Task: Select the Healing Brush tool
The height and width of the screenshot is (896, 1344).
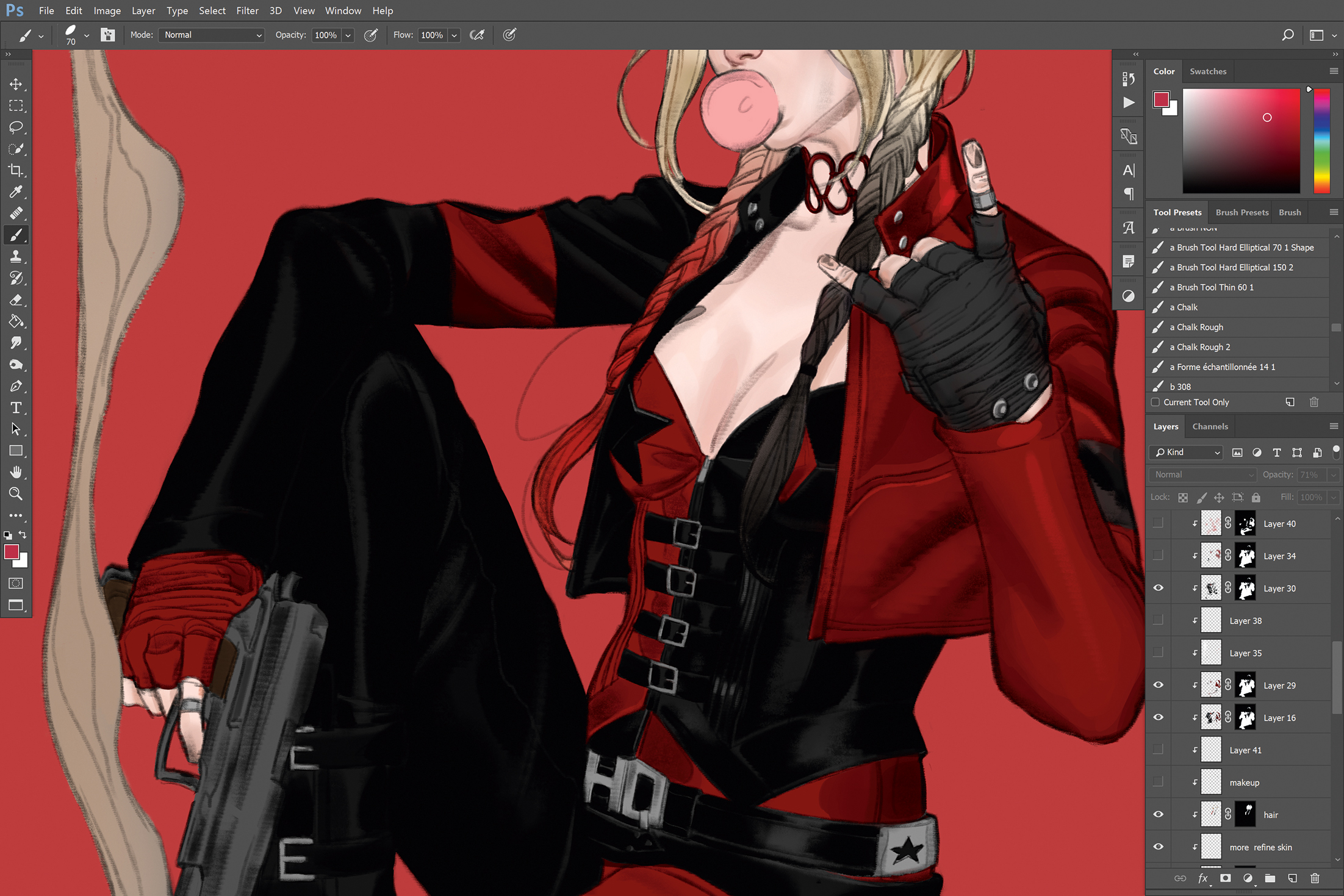Action: (16, 213)
